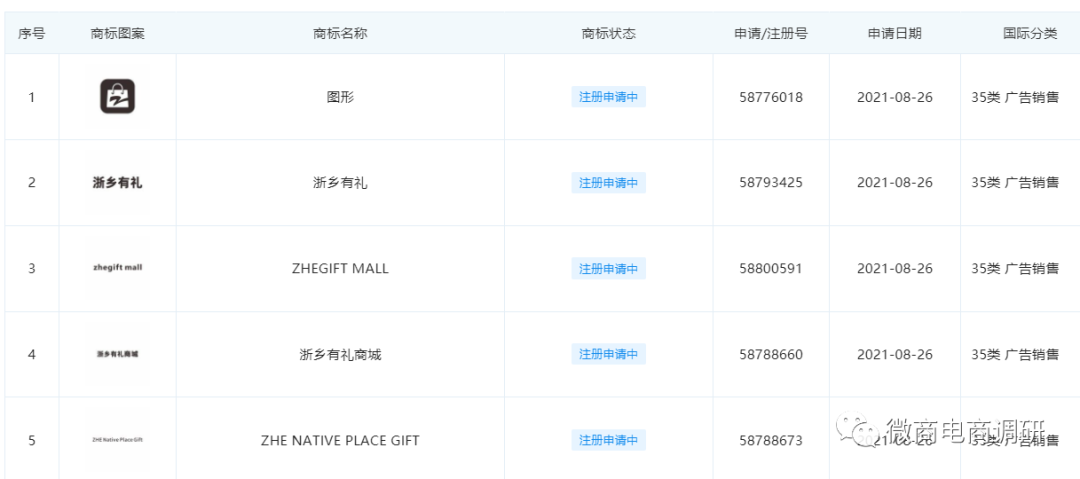The height and width of the screenshot is (479, 1080).
Task: Select the 商标名称 column header
Action: (340, 34)
